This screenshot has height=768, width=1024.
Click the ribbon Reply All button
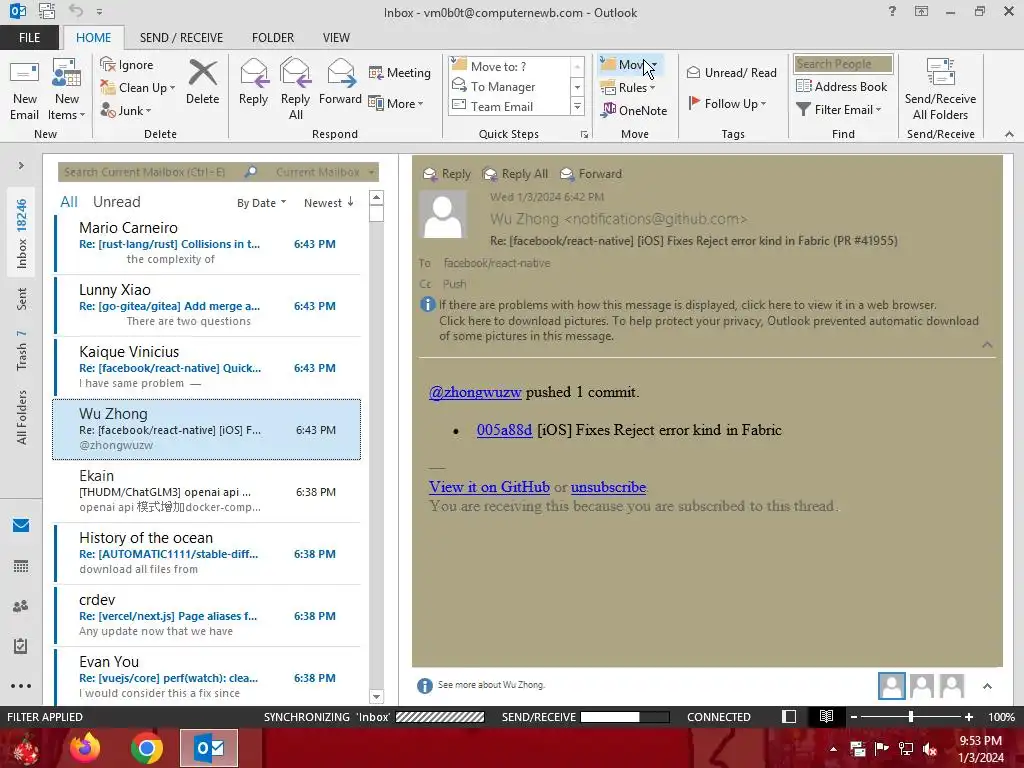click(x=295, y=89)
